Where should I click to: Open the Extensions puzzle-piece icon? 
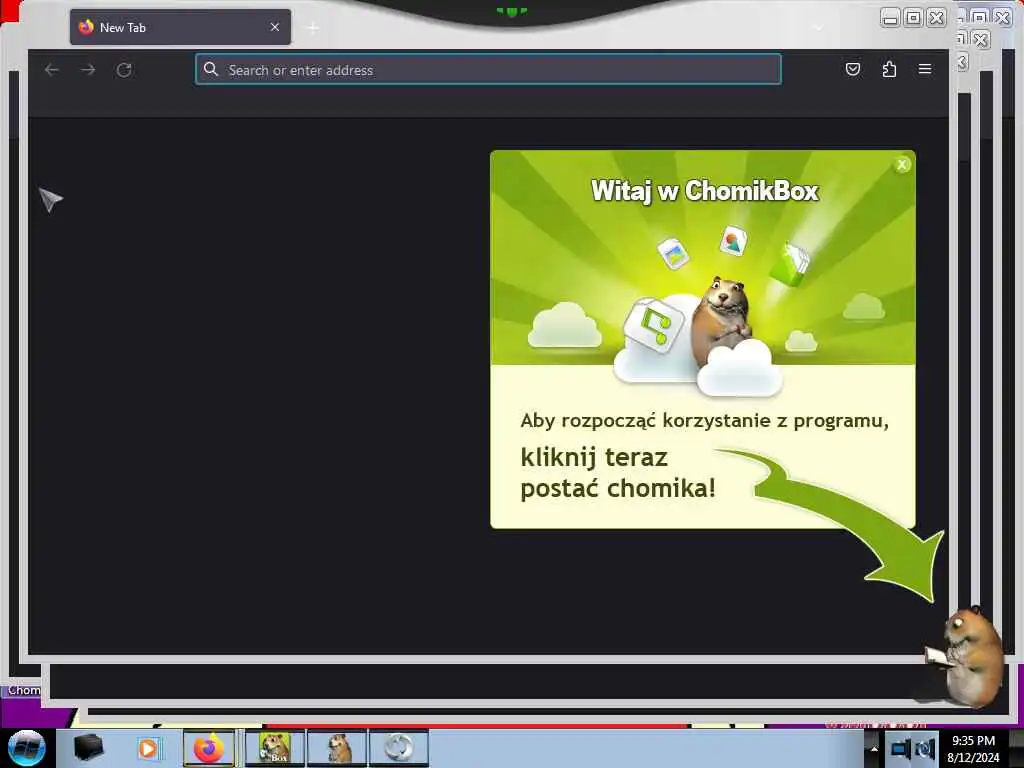click(889, 69)
